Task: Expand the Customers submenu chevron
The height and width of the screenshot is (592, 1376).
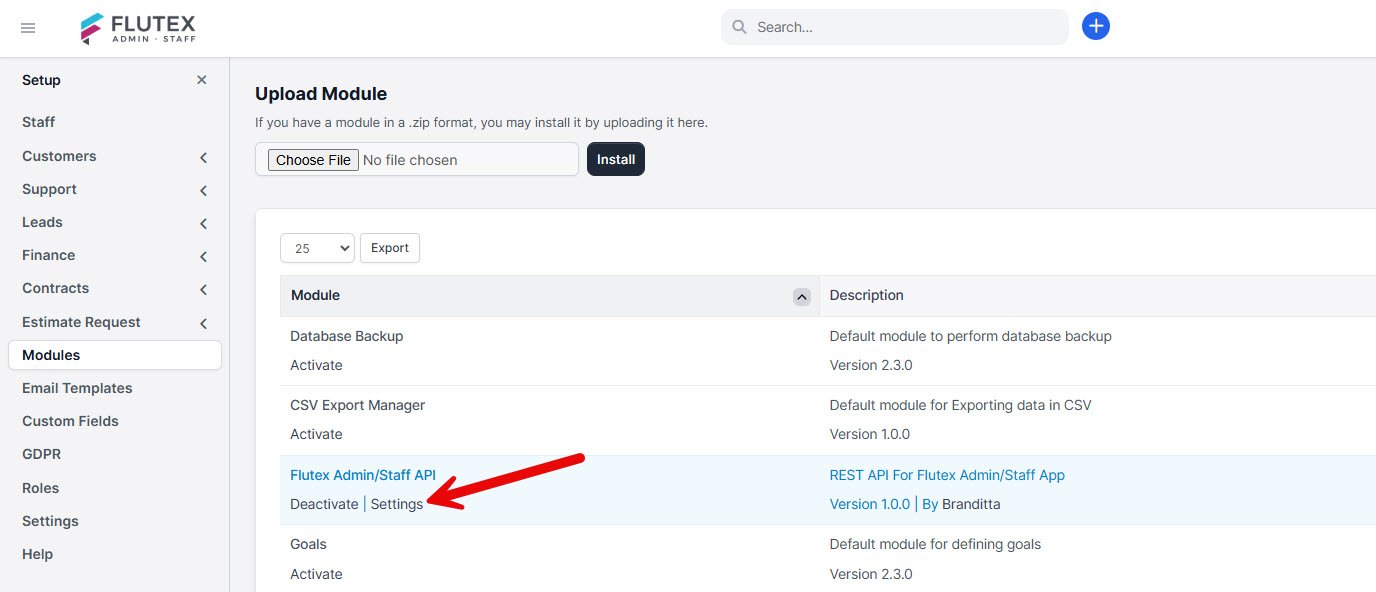Action: [x=203, y=157]
